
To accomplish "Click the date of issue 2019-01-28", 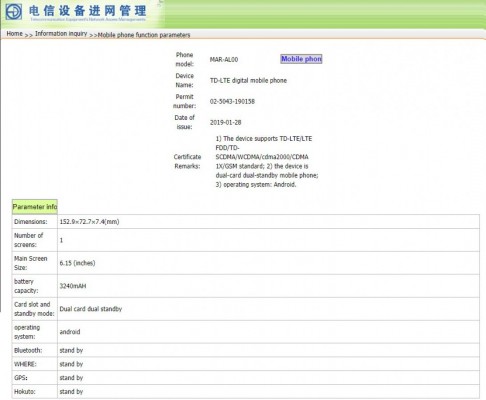I will (226, 122).
